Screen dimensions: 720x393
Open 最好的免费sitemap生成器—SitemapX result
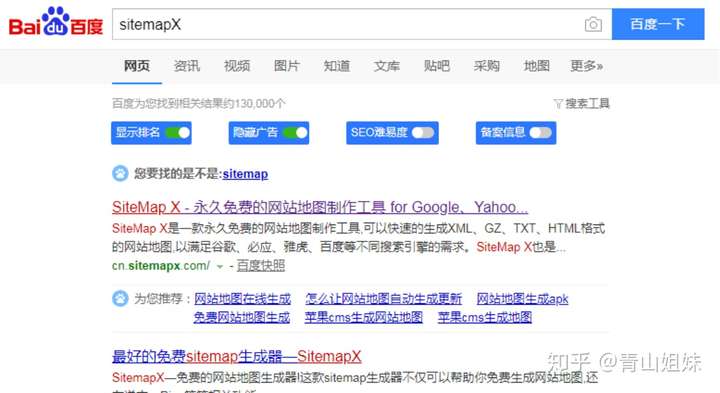pyautogui.click(x=236, y=356)
